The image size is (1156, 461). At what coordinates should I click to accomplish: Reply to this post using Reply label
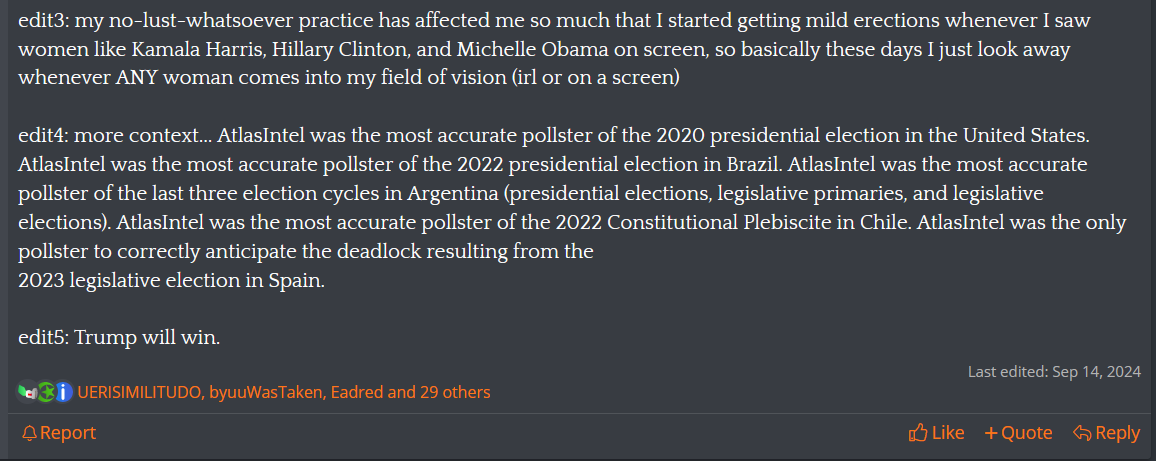pos(1118,433)
